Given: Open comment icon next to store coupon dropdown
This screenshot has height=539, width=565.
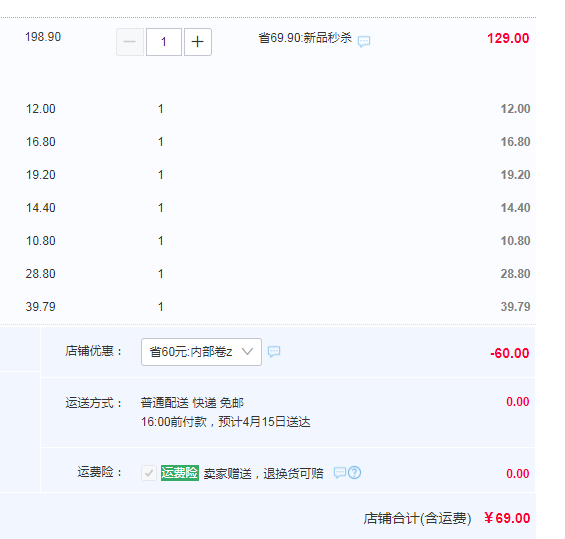Looking at the screenshot, I should coord(274,351).
